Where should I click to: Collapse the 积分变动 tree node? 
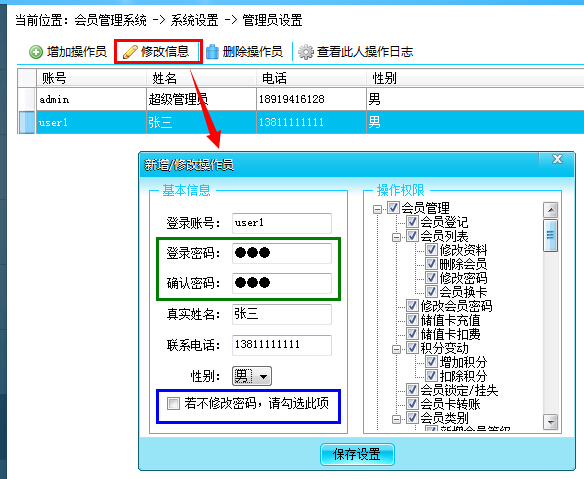(x=397, y=349)
